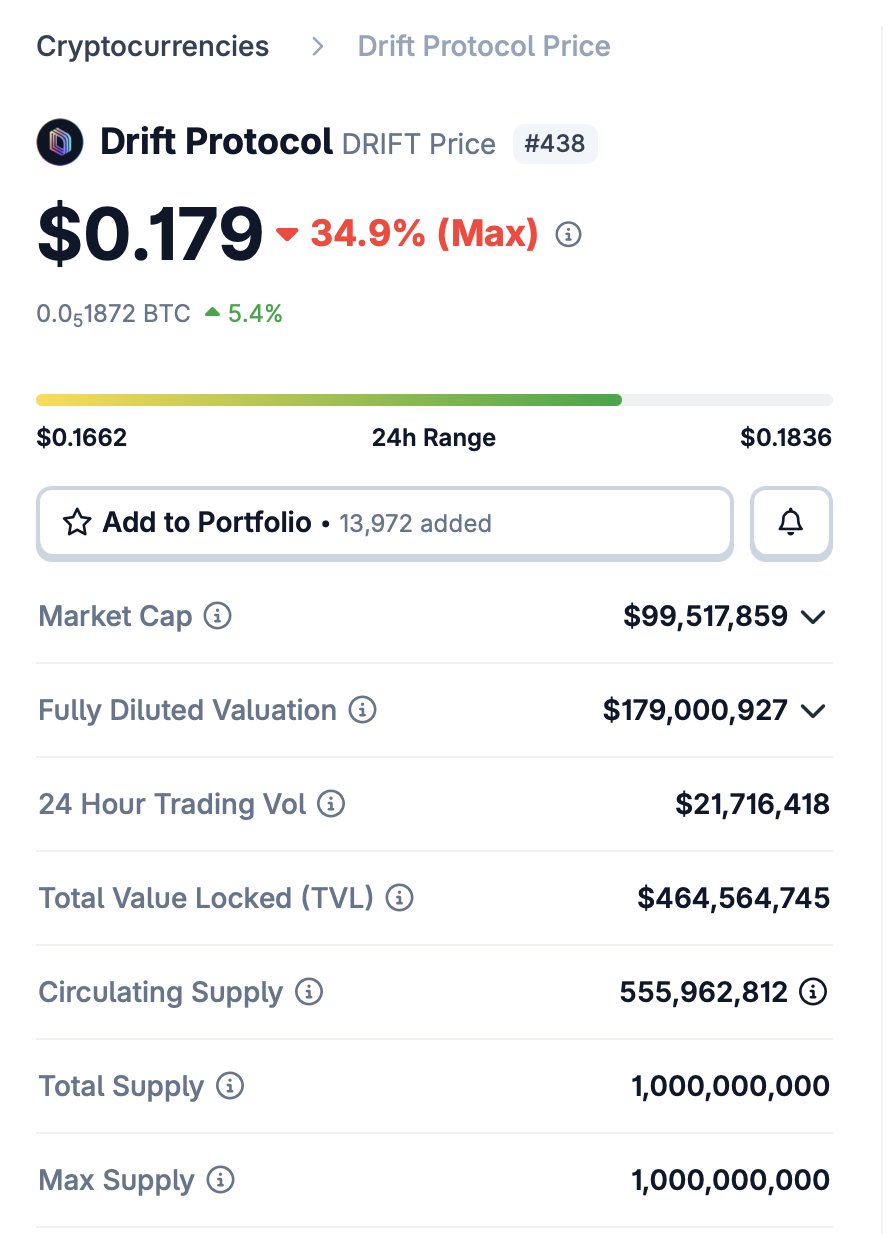
Task: Click Drift Protocol Price breadcrumb
Action: 484,46
